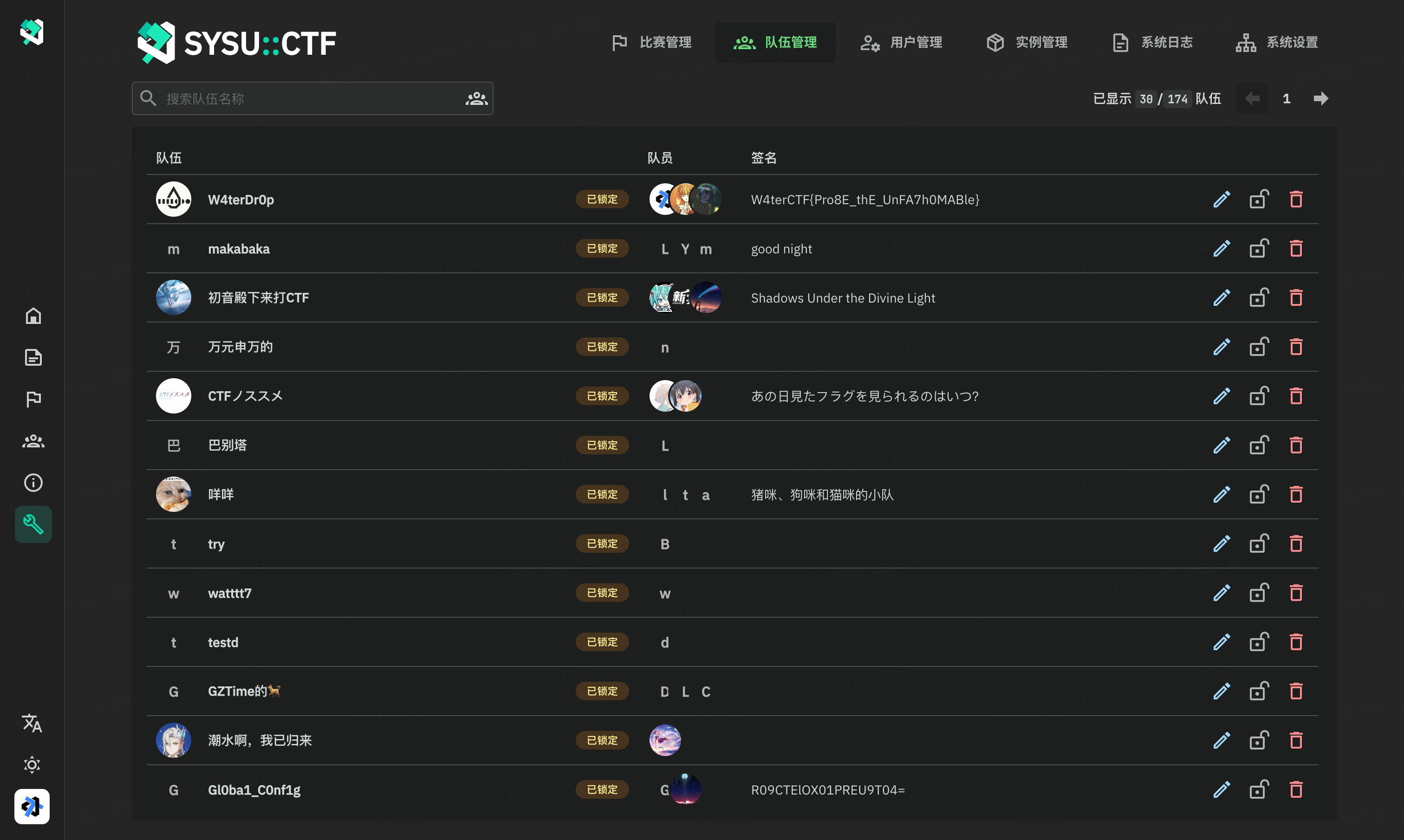Edit the W4terDr0p team with pencil icon
Viewport: 1404px width, 840px height.
click(x=1221, y=199)
